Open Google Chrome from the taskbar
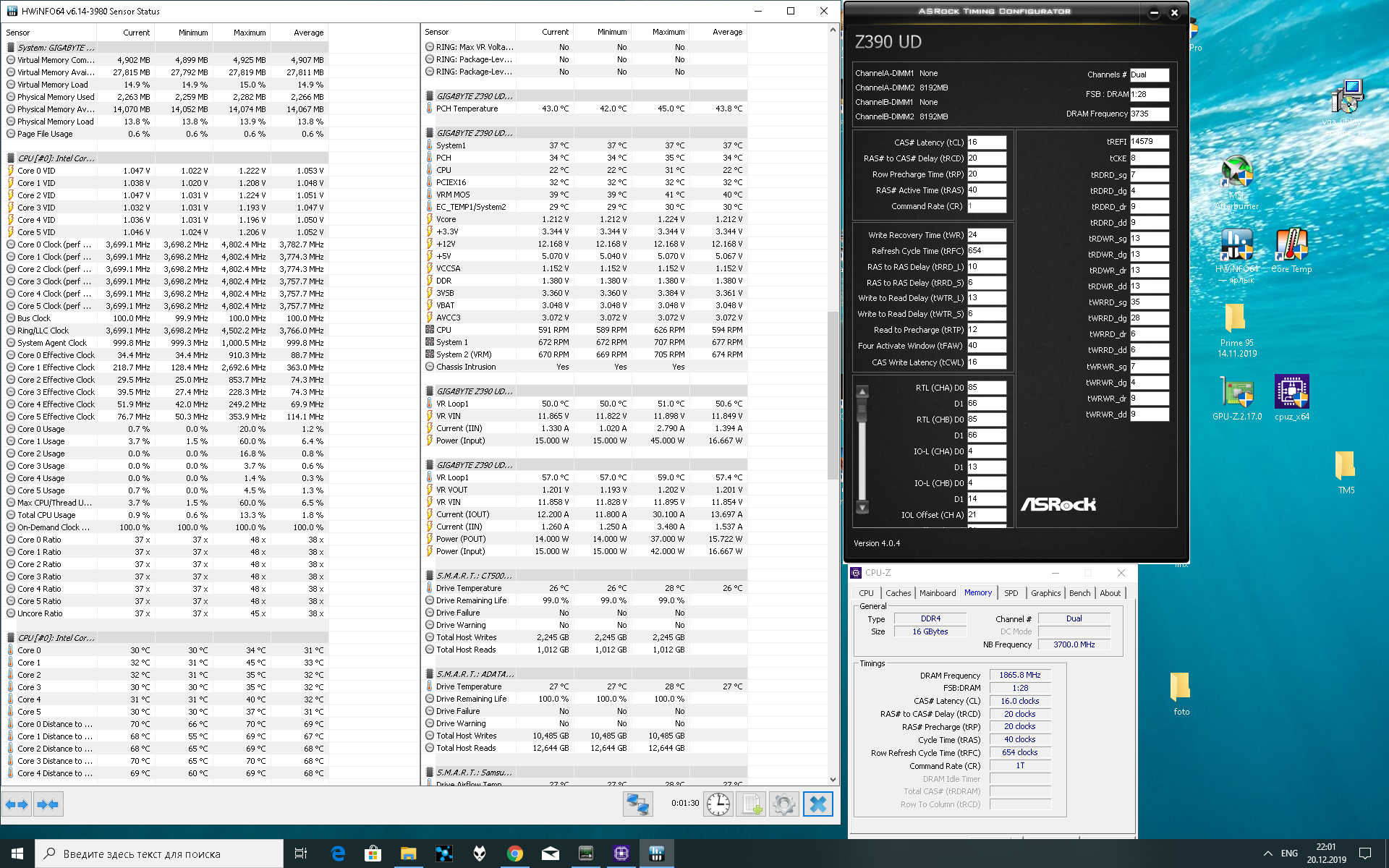Image resolution: width=1389 pixels, height=868 pixels. click(514, 854)
